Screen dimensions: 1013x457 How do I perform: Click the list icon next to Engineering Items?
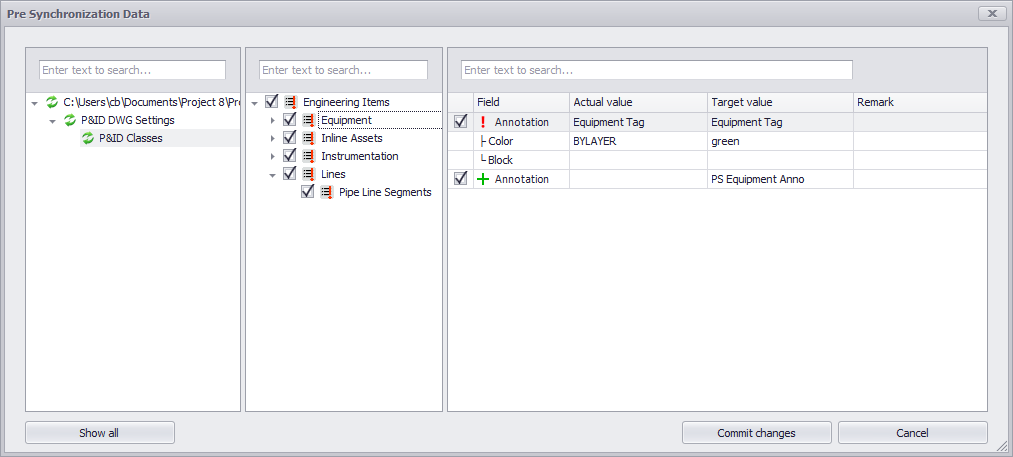tap(291, 102)
